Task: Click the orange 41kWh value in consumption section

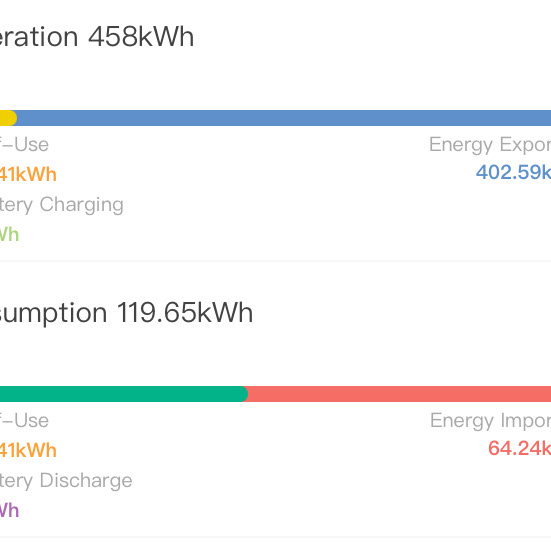Action: point(28,450)
